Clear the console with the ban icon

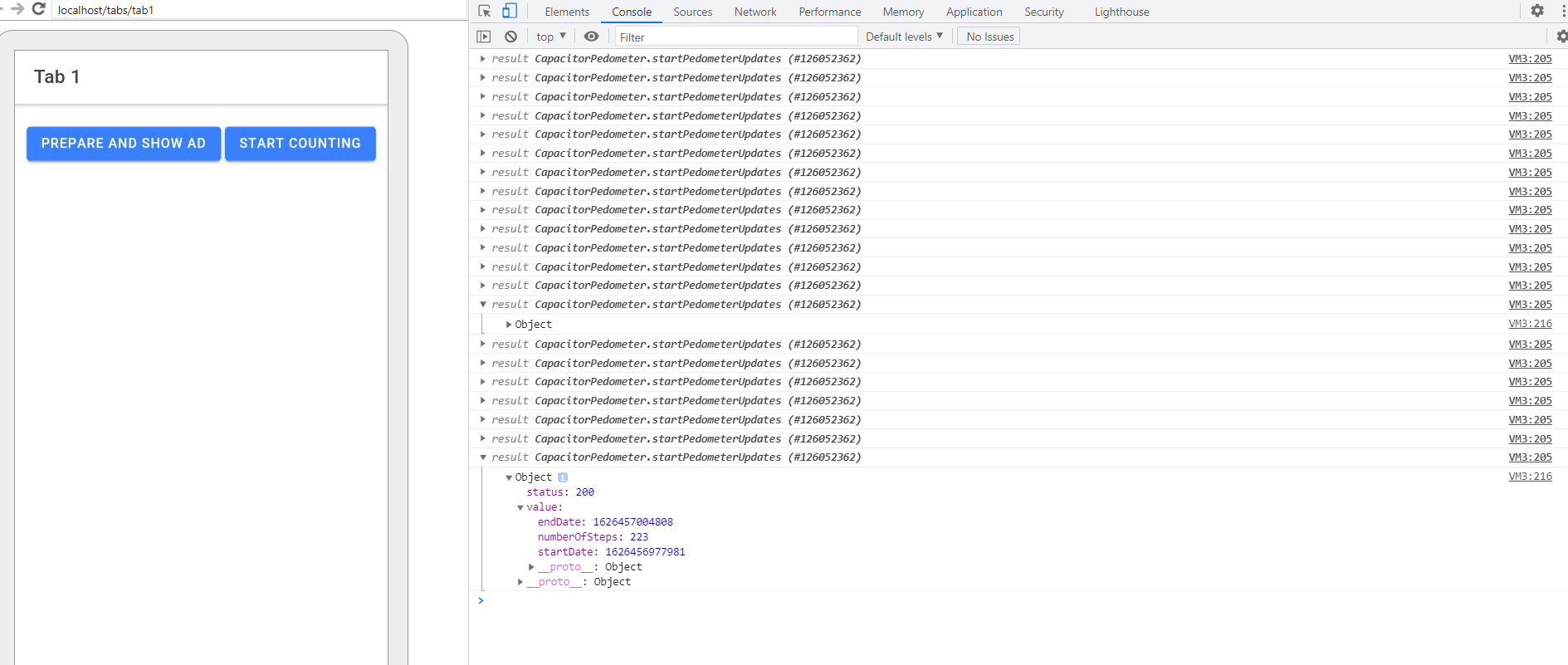tap(511, 37)
